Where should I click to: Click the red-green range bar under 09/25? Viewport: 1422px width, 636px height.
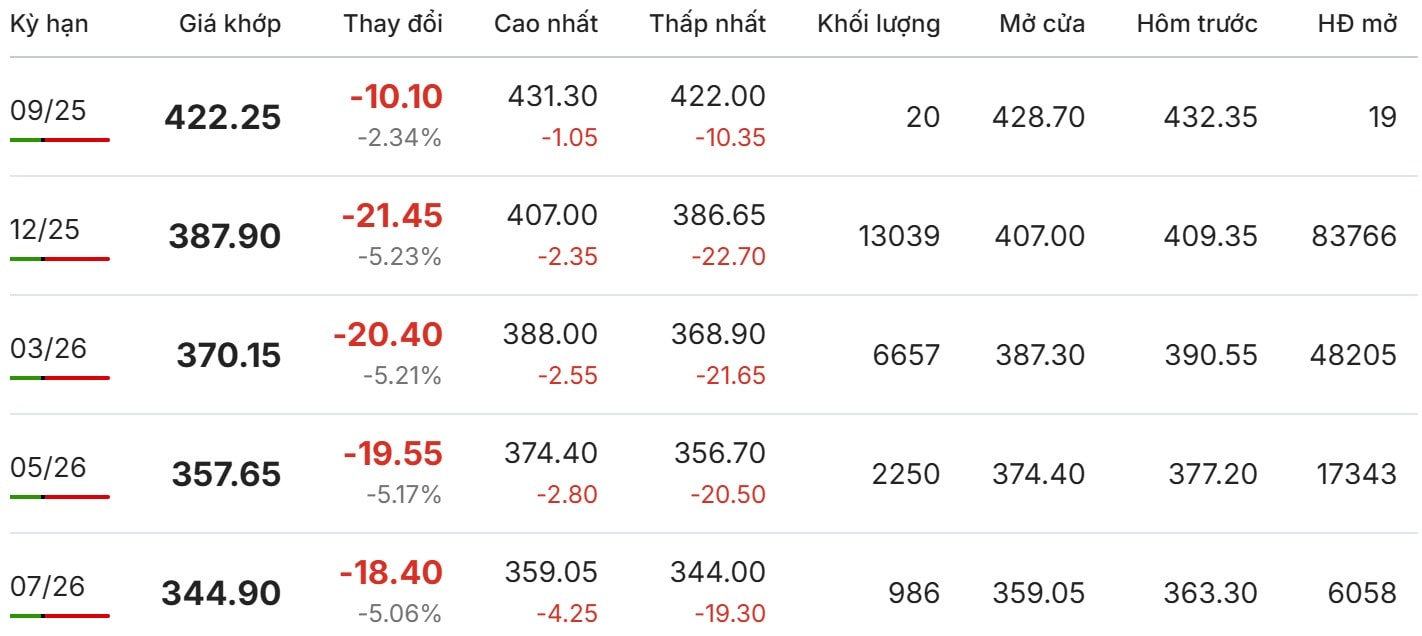click(60, 140)
